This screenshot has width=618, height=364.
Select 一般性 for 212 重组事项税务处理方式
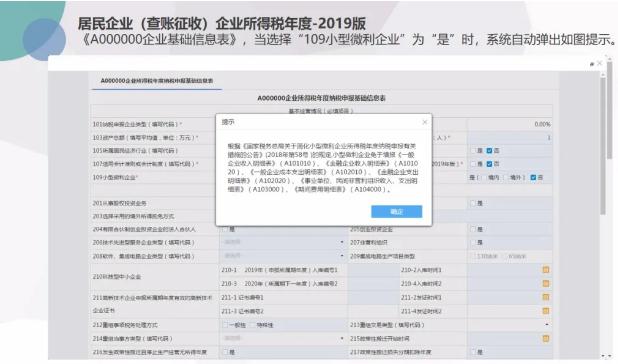point(225,325)
